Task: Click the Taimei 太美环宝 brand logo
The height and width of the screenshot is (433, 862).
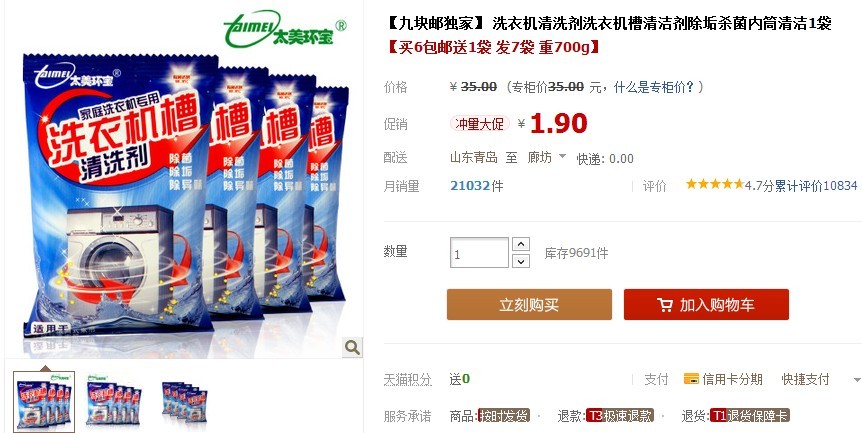Action: 285,29
